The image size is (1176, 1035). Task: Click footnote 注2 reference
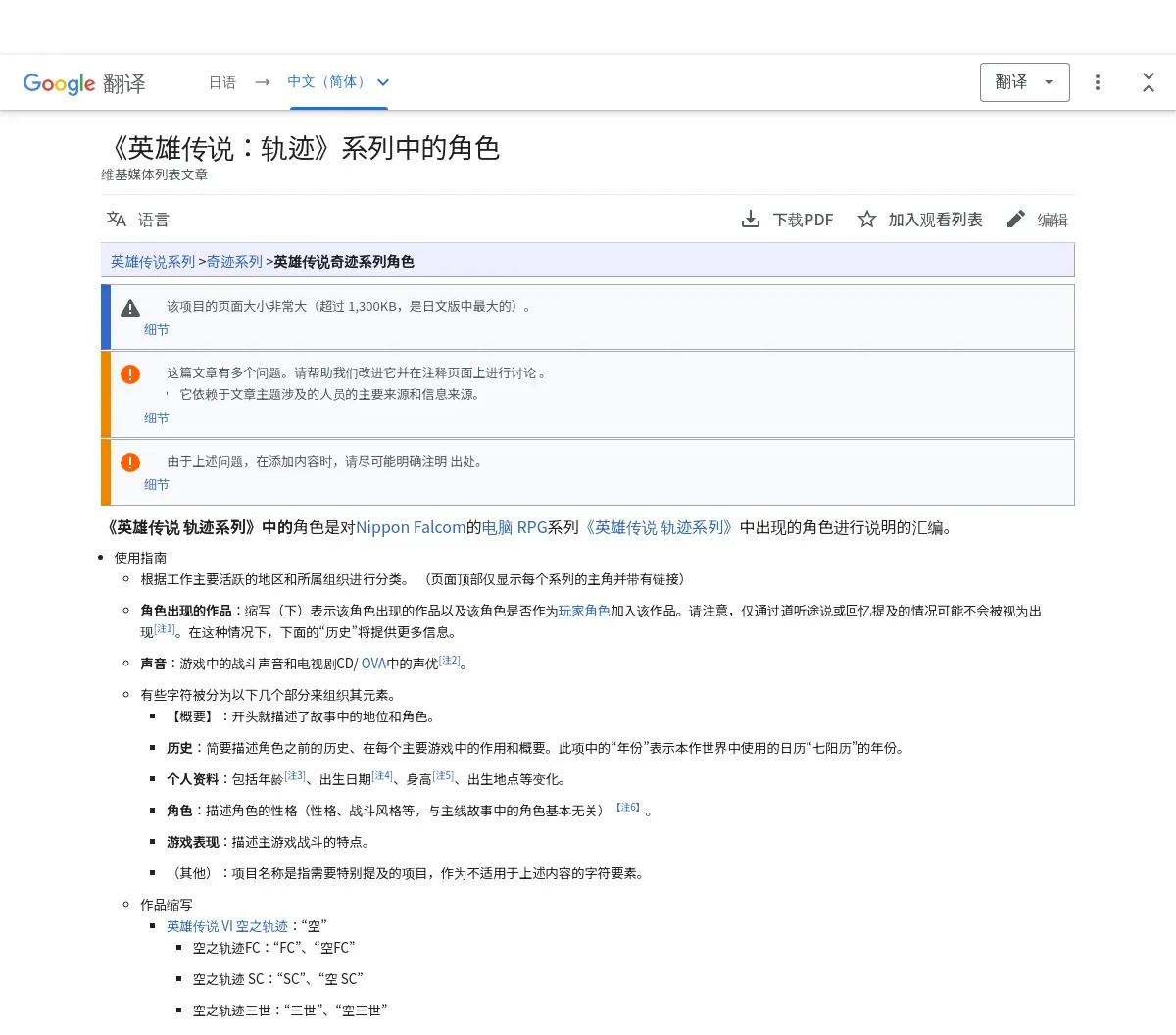[x=450, y=661]
